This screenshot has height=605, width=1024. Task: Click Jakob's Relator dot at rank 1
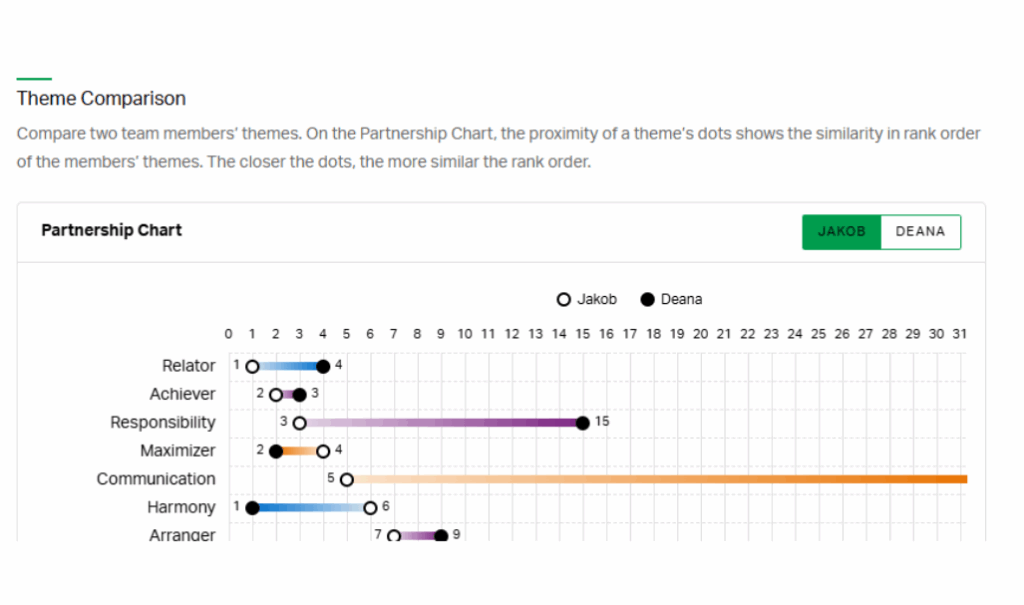(252, 367)
